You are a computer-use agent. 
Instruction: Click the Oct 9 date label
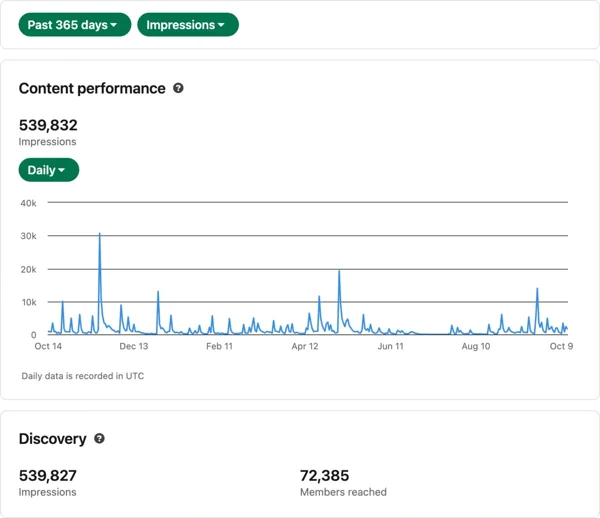[x=561, y=347]
